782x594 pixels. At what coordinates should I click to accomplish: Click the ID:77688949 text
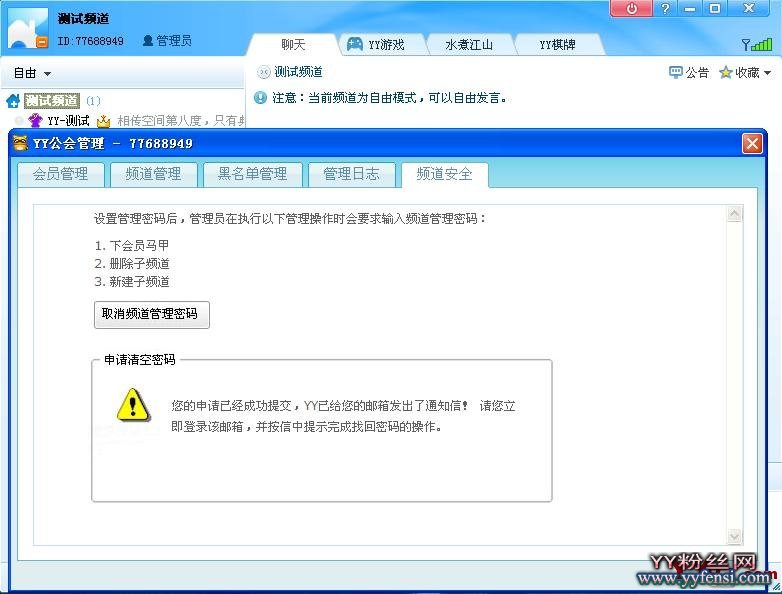(90, 41)
